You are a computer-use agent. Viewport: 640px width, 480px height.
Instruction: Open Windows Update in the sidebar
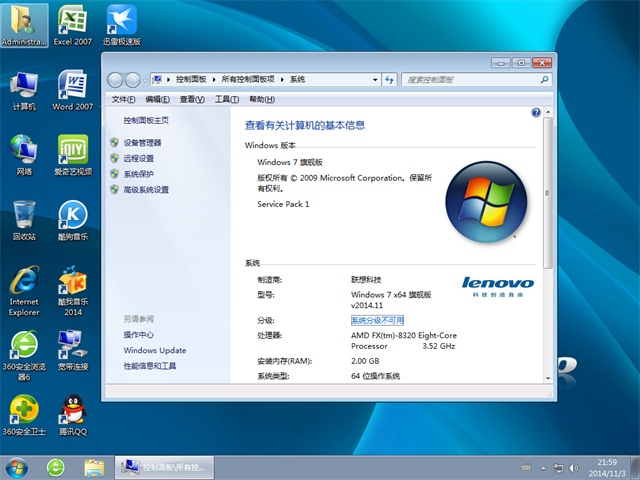pos(155,351)
